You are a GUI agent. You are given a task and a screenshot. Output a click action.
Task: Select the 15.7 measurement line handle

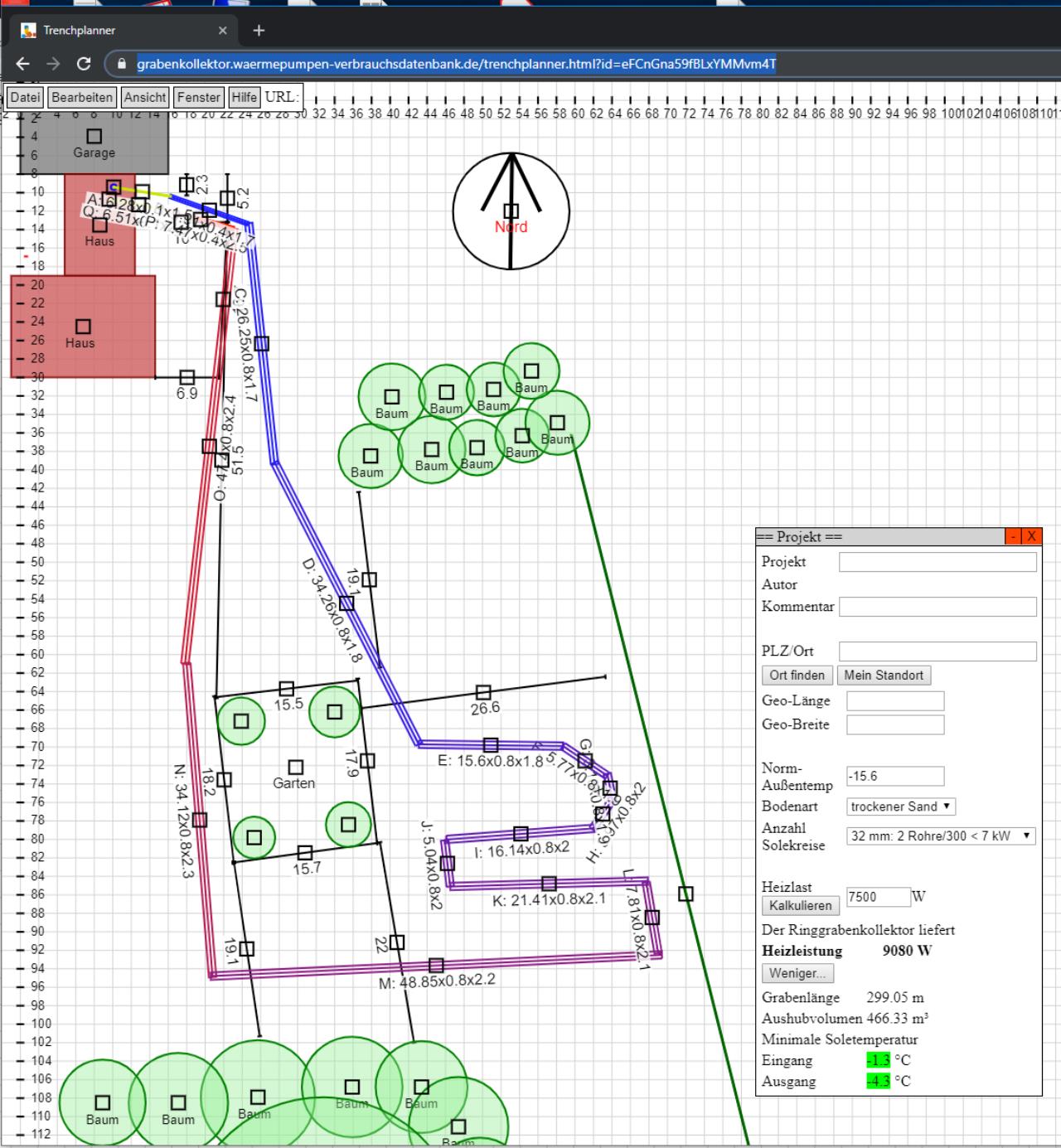[x=305, y=853]
